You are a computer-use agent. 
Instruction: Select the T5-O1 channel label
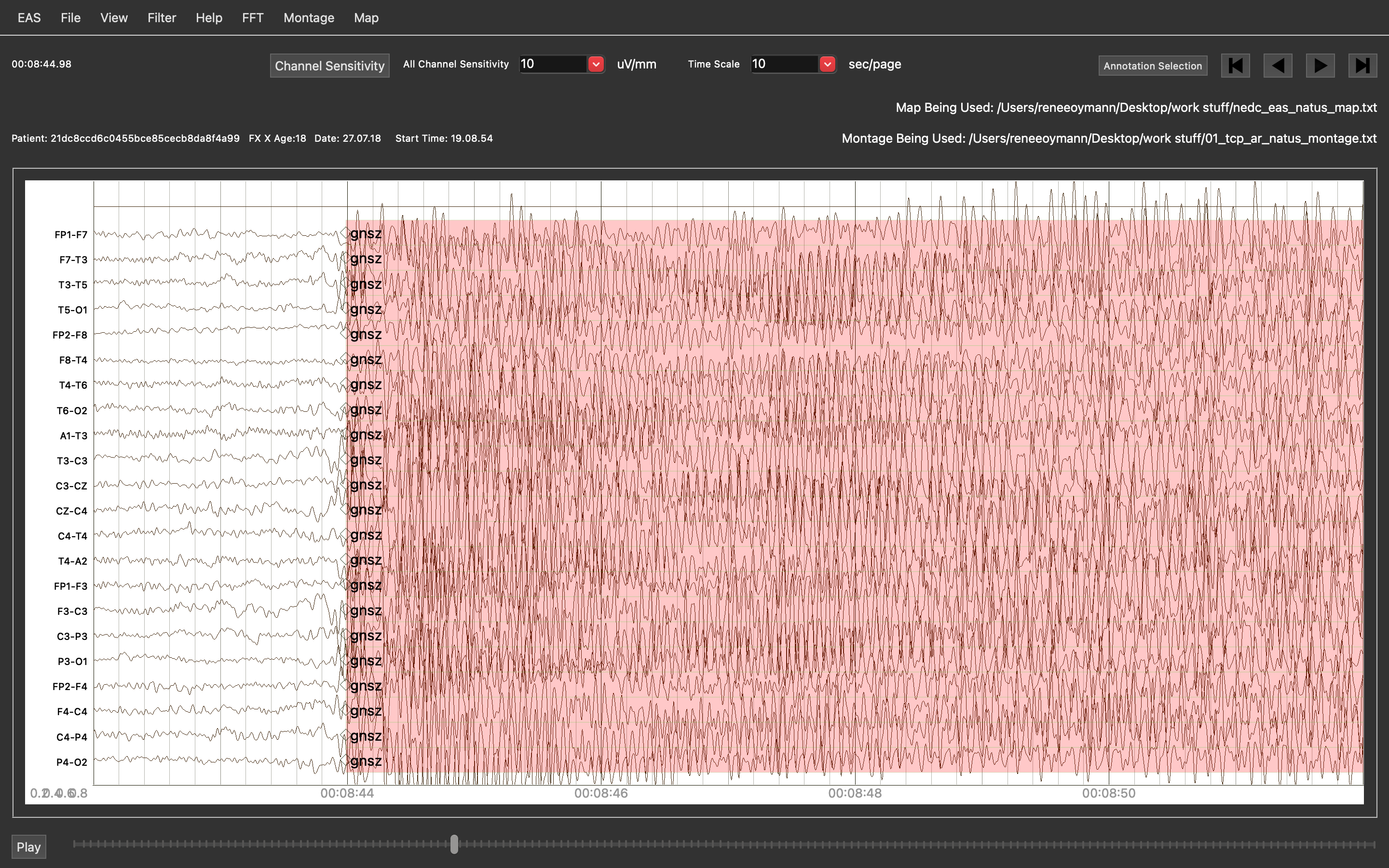pyautogui.click(x=72, y=310)
